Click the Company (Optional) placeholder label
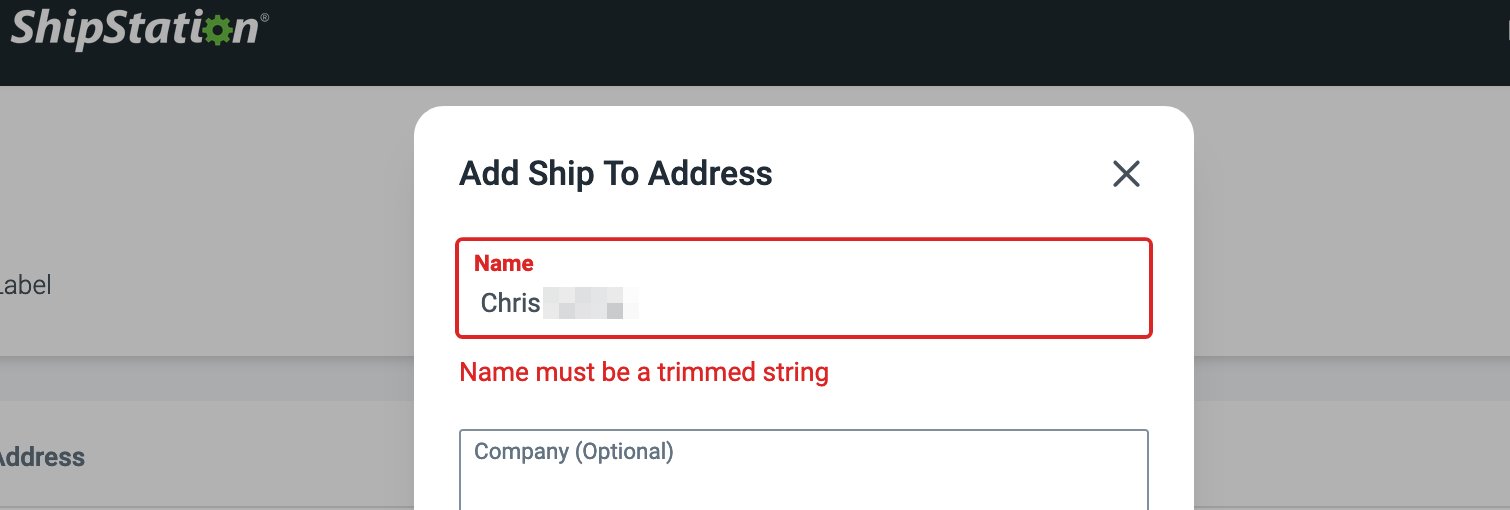This screenshot has width=1510, height=510. click(574, 452)
